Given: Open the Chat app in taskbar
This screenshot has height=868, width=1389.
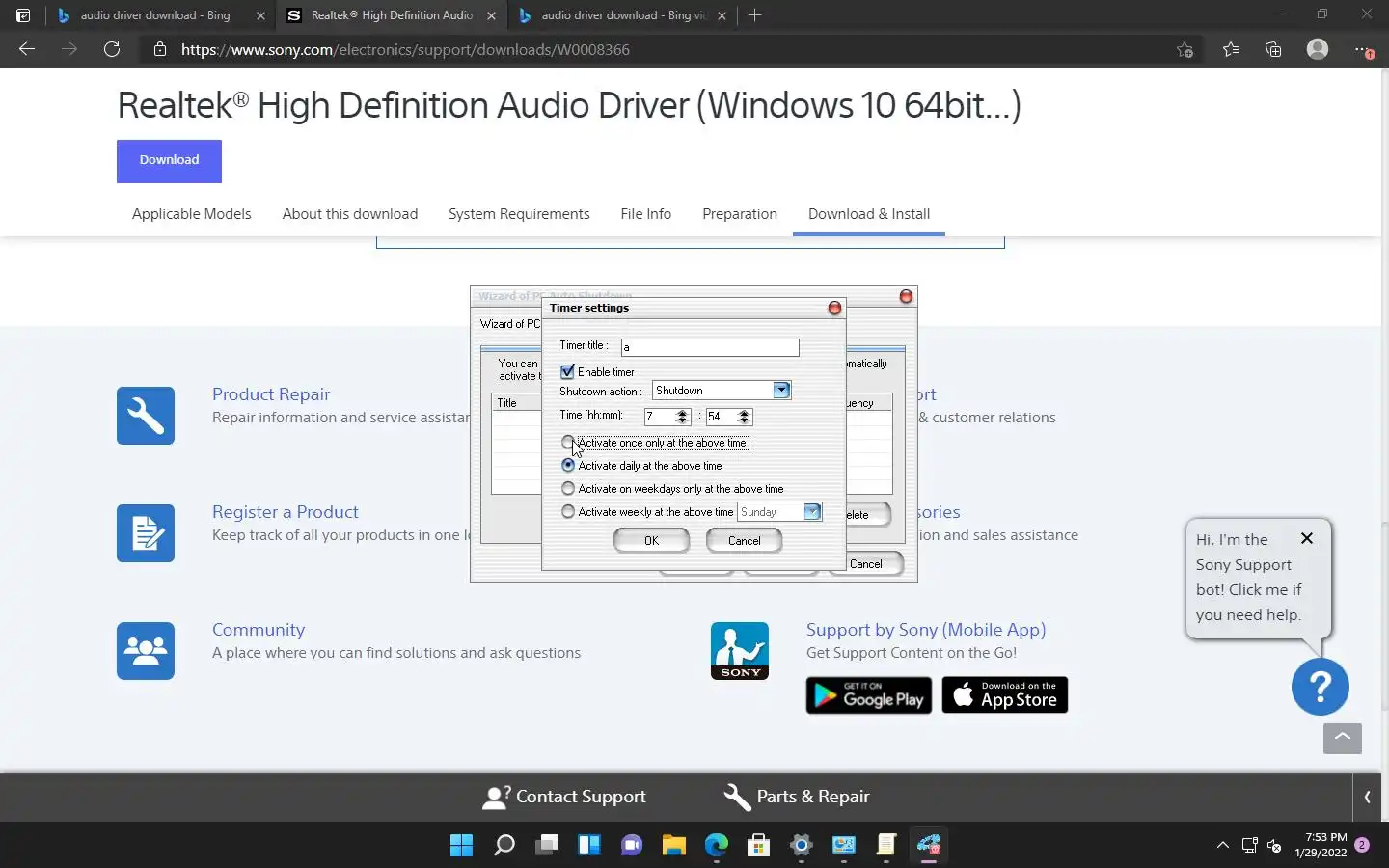Looking at the screenshot, I should [632, 846].
